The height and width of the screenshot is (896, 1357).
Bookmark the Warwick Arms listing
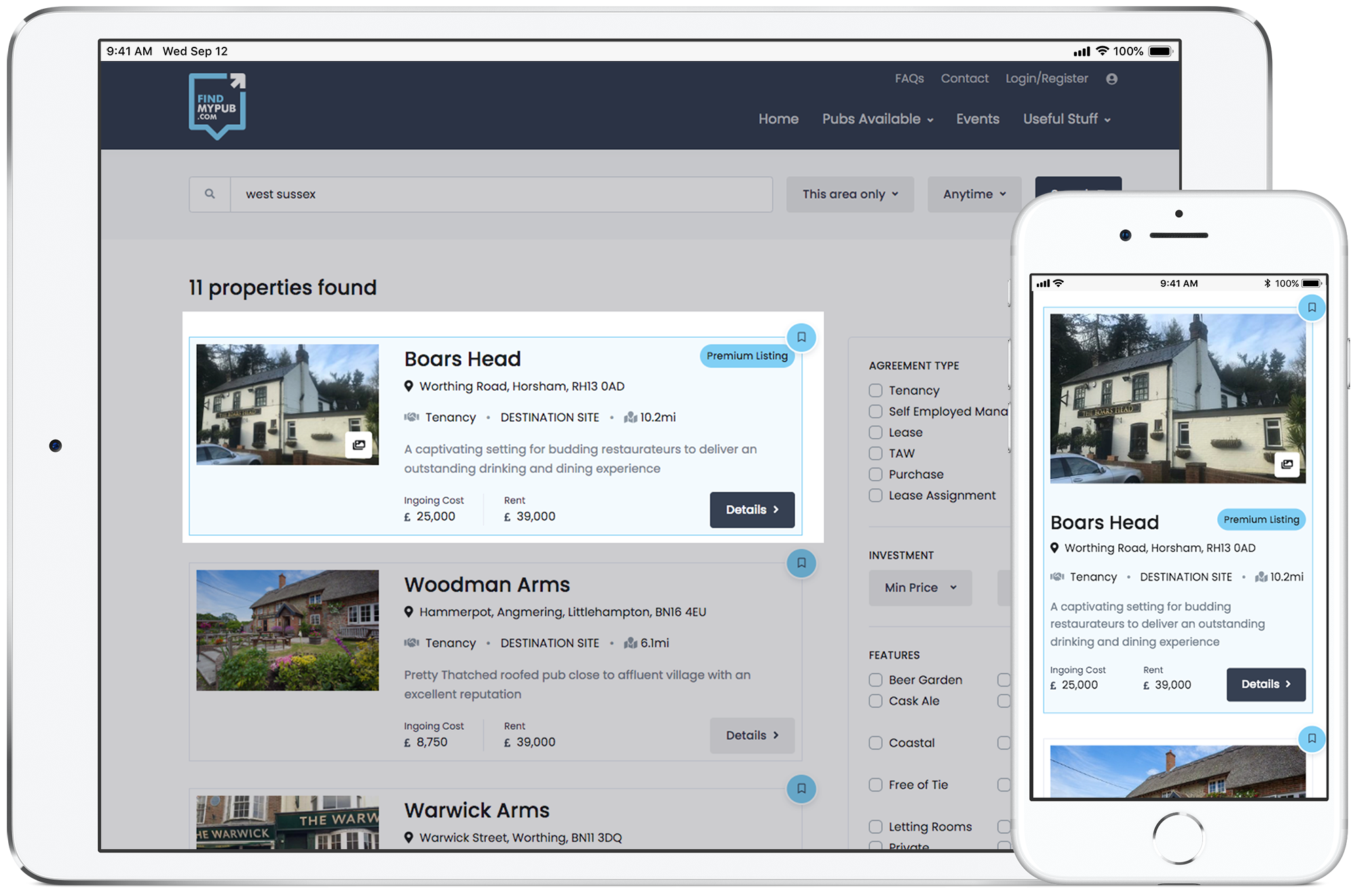[x=801, y=789]
